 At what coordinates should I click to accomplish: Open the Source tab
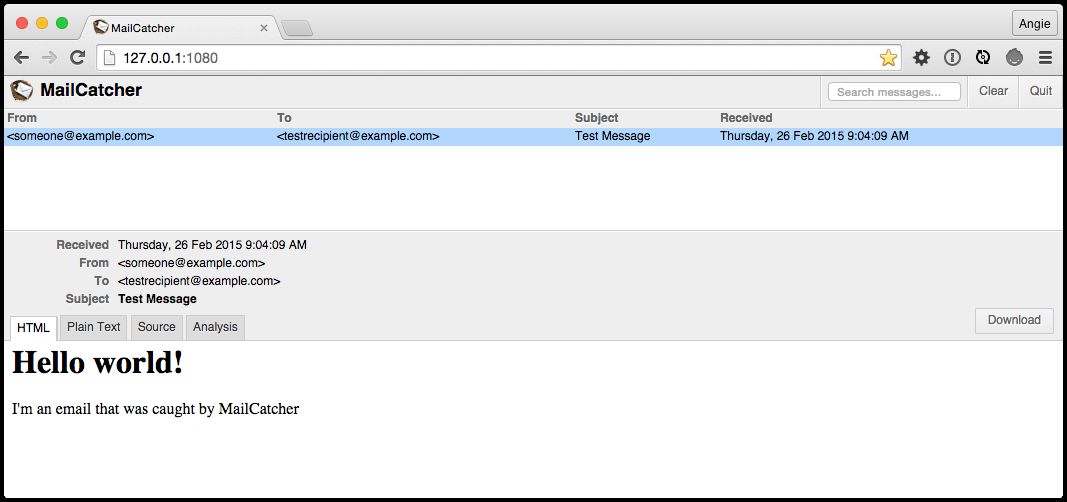coord(157,327)
